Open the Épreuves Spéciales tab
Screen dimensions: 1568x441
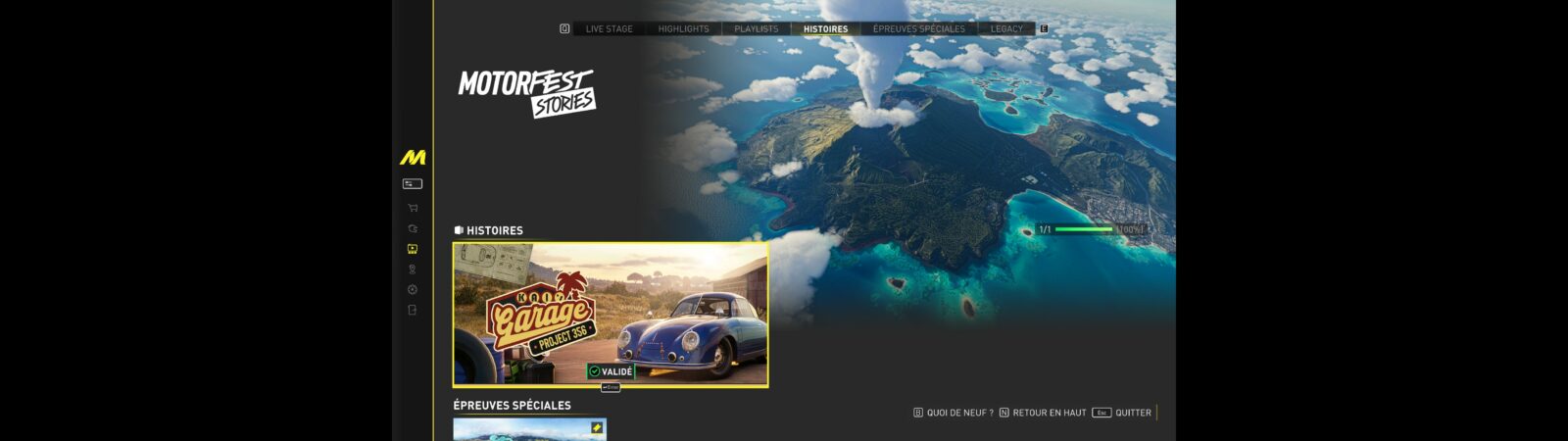pyautogui.click(x=919, y=28)
